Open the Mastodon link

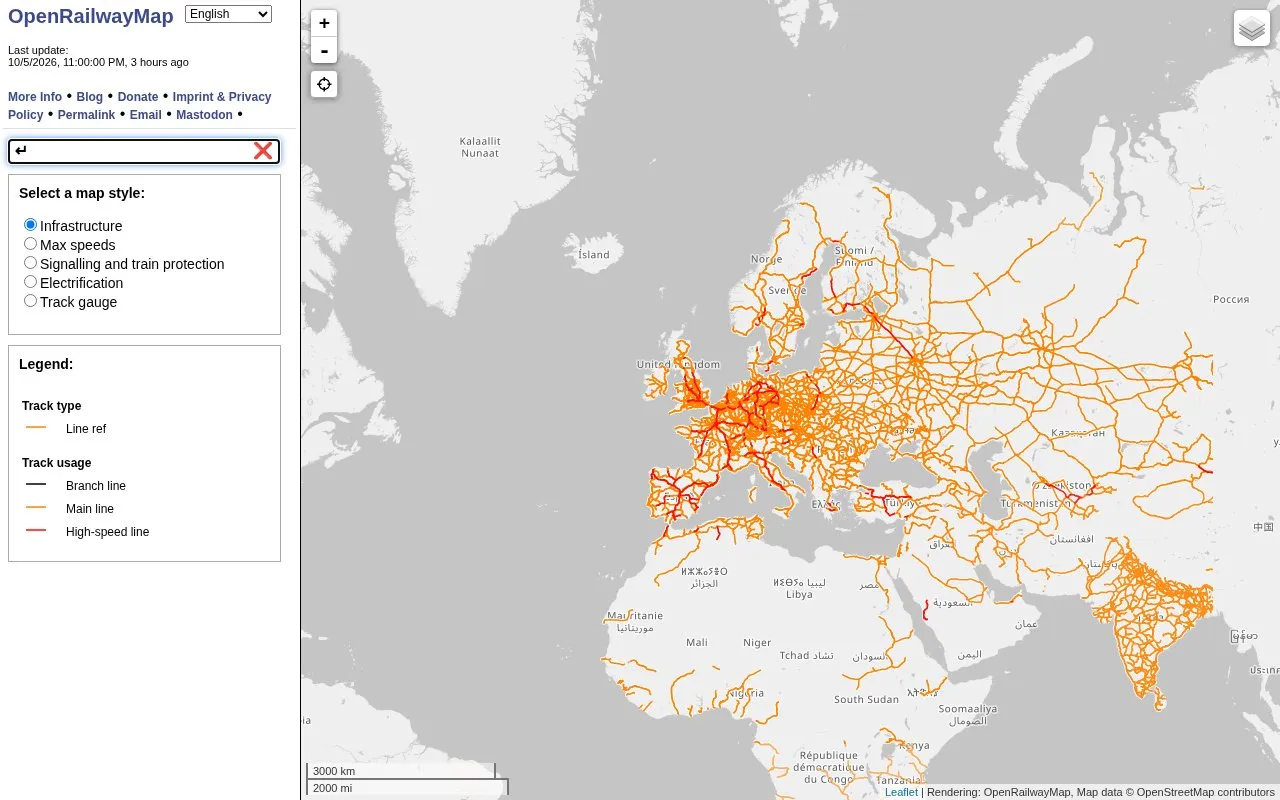pyautogui.click(x=204, y=115)
